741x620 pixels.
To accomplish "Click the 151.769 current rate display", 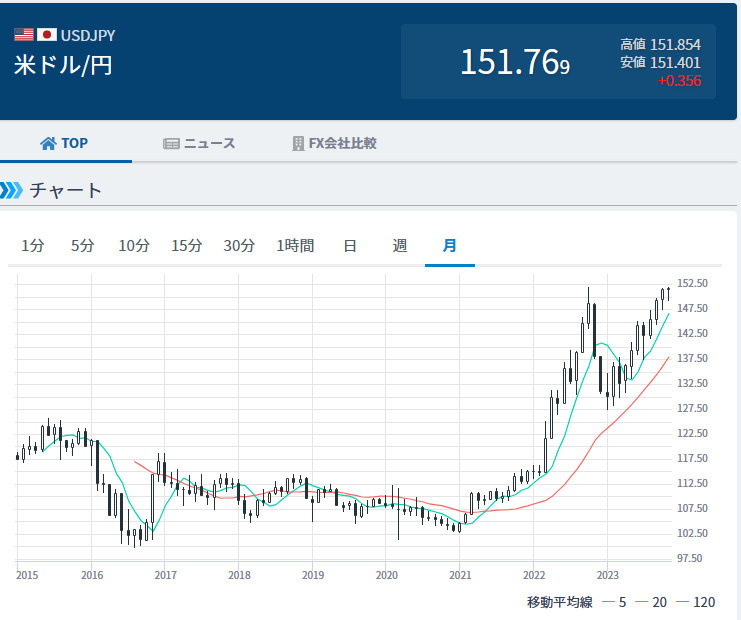I will point(515,62).
